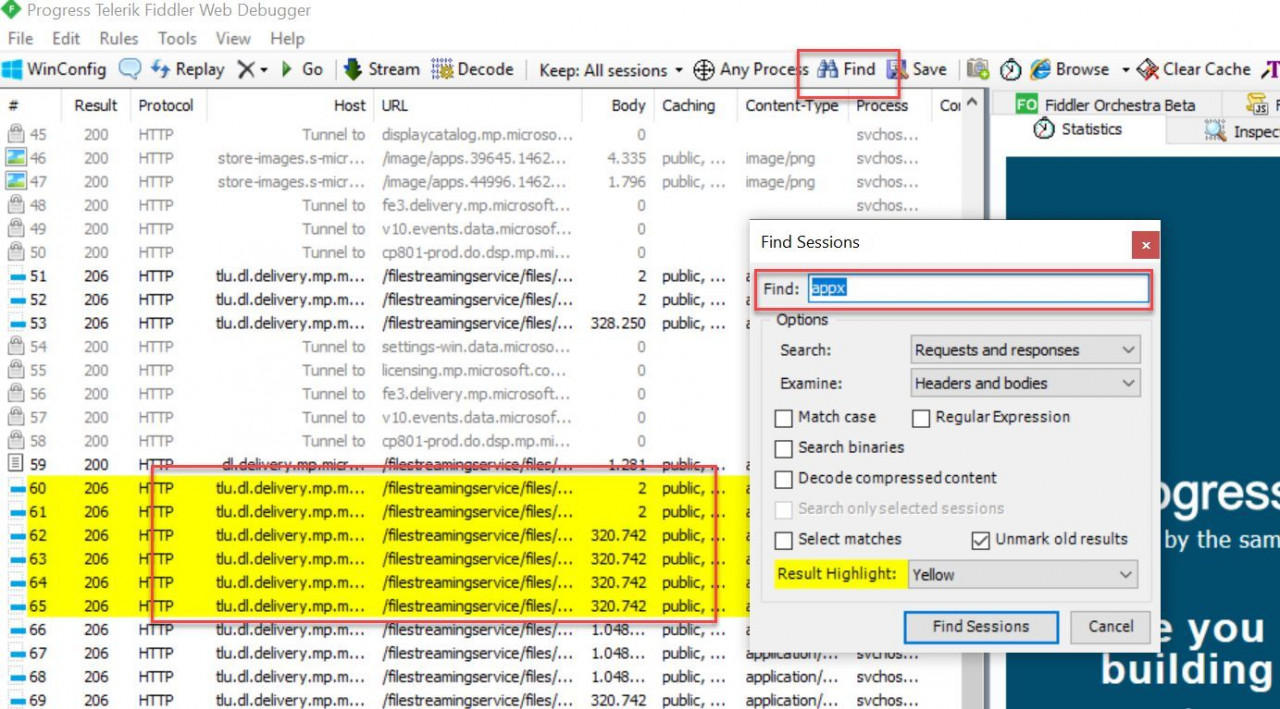The image size is (1280, 709).
Task: Click the Find text input field
Action: (x=979, y=288)
